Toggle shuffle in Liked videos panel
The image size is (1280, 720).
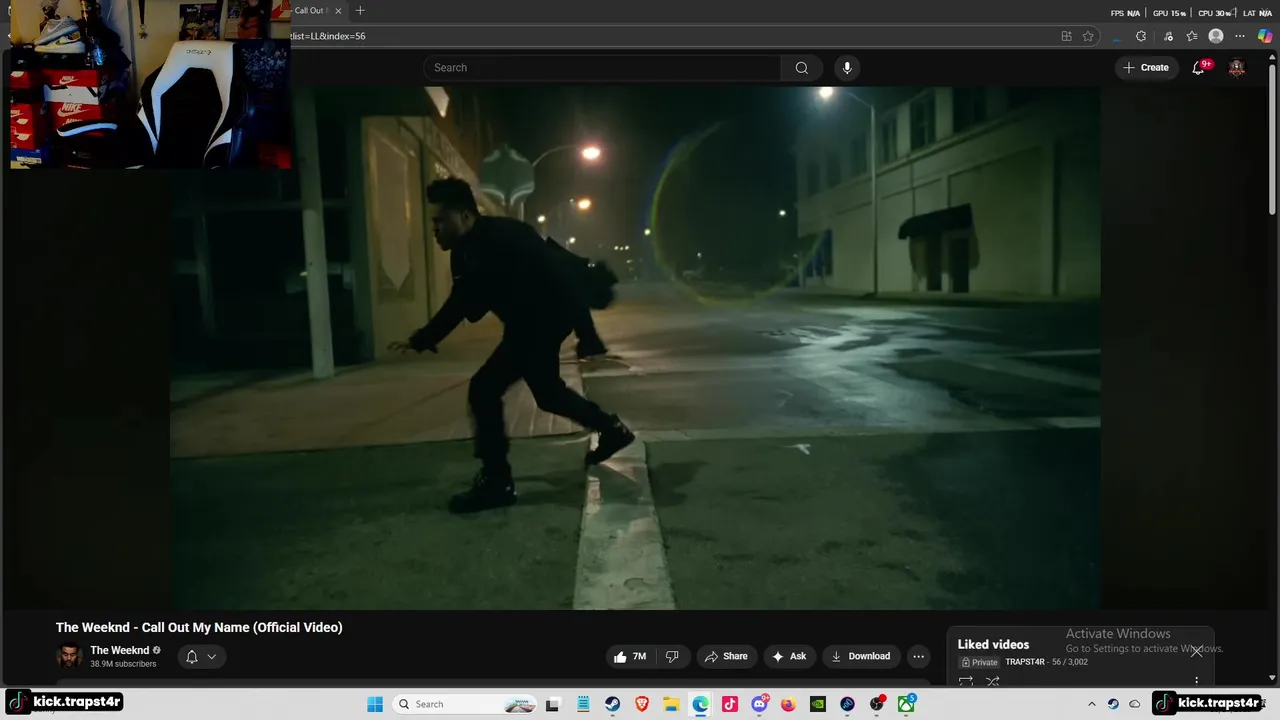[x=993, y=682]
